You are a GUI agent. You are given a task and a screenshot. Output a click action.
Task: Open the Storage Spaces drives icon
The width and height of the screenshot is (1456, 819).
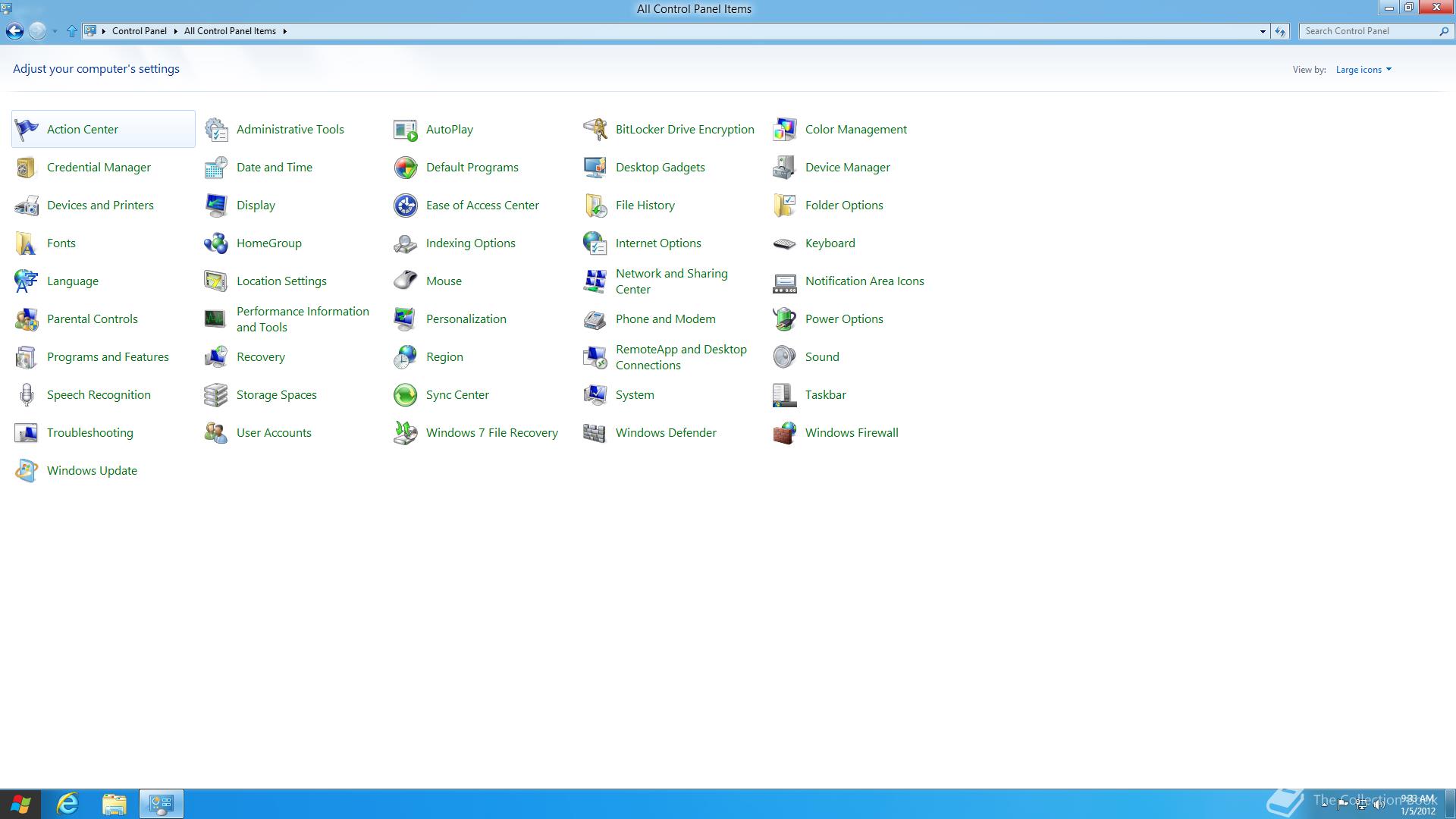216,395
